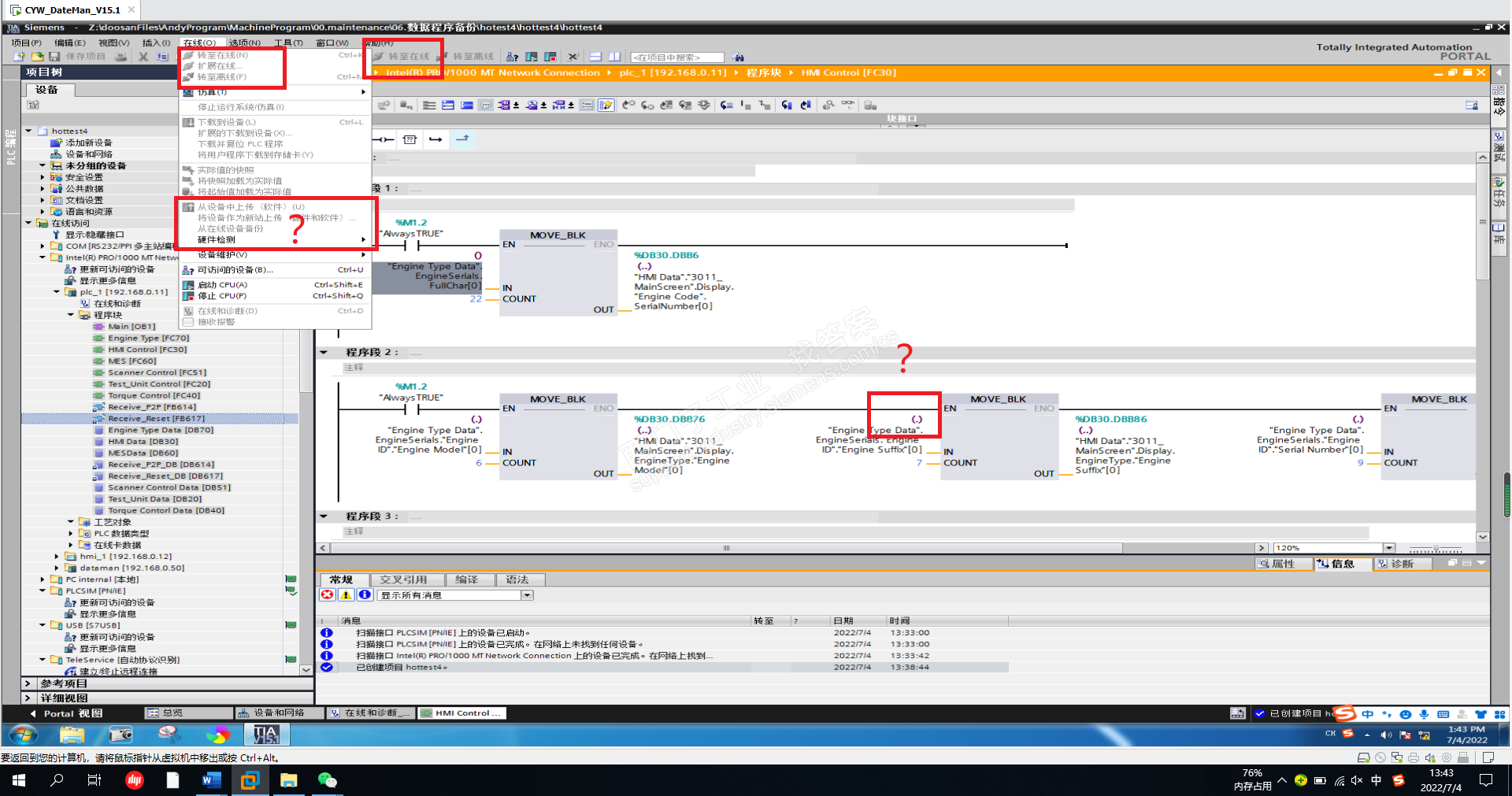
Task: Toggle network comments speech-bubble icon
Action: click(486, 106)
